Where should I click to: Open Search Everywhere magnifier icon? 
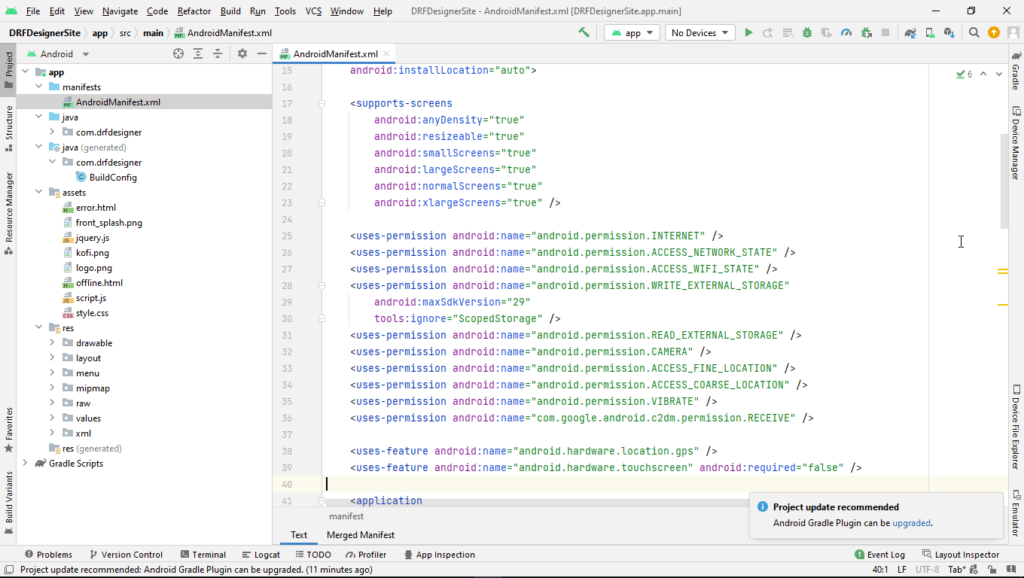tap(974, 33)
